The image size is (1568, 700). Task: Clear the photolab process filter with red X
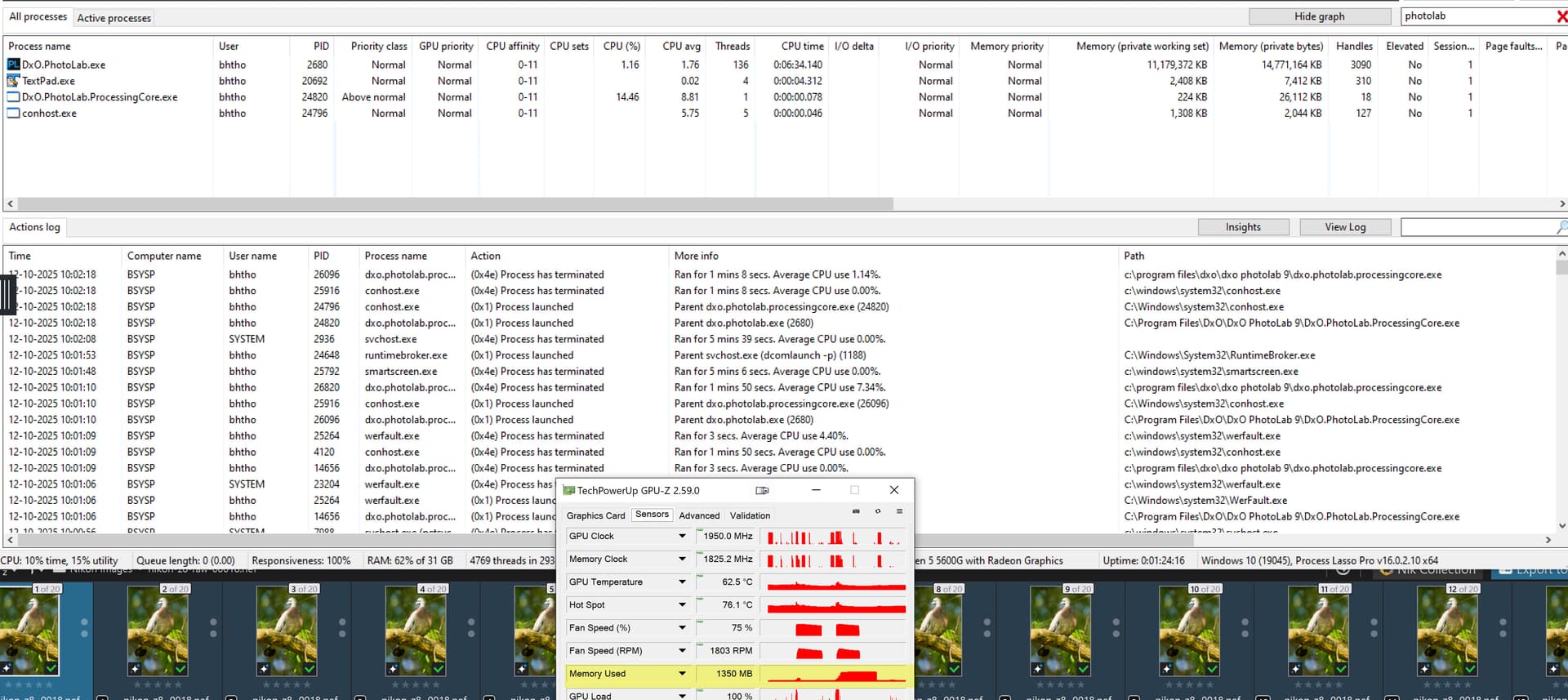pyautogui.click(x=1561, y=16)
